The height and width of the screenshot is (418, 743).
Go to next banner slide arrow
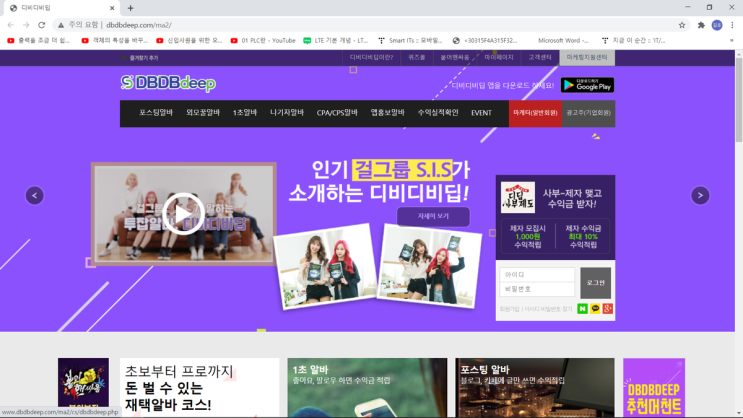click(x=700, y=195)
